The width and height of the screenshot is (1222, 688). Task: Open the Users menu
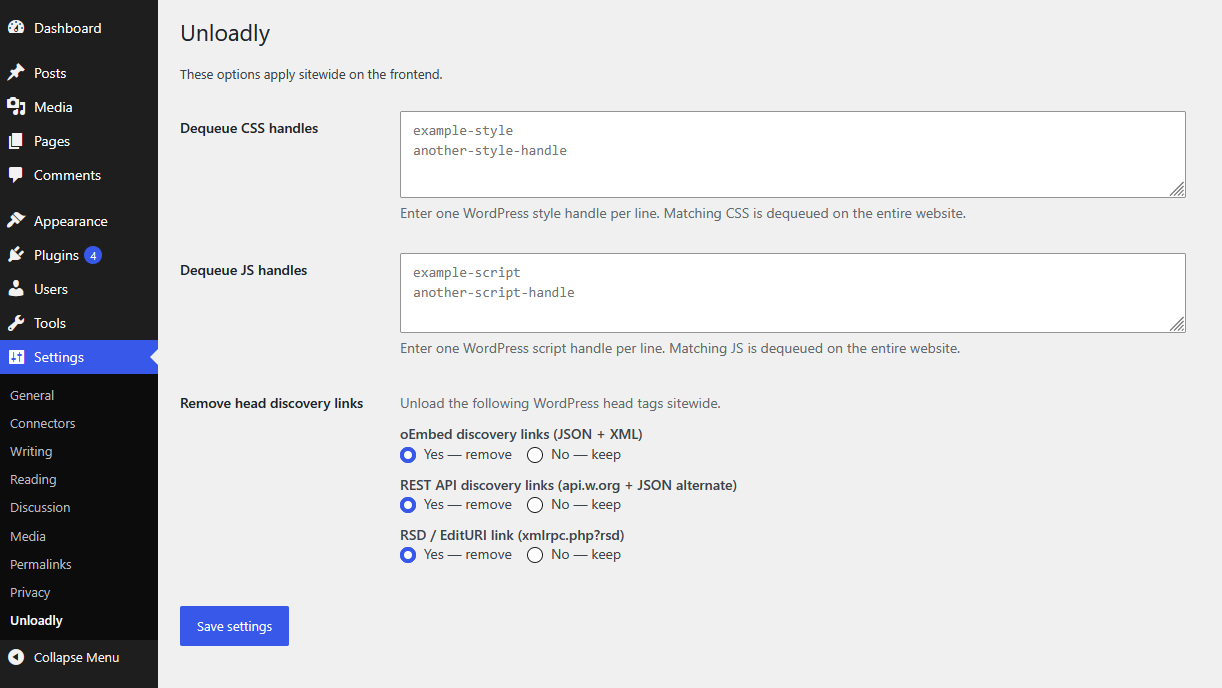coord(79,289)
